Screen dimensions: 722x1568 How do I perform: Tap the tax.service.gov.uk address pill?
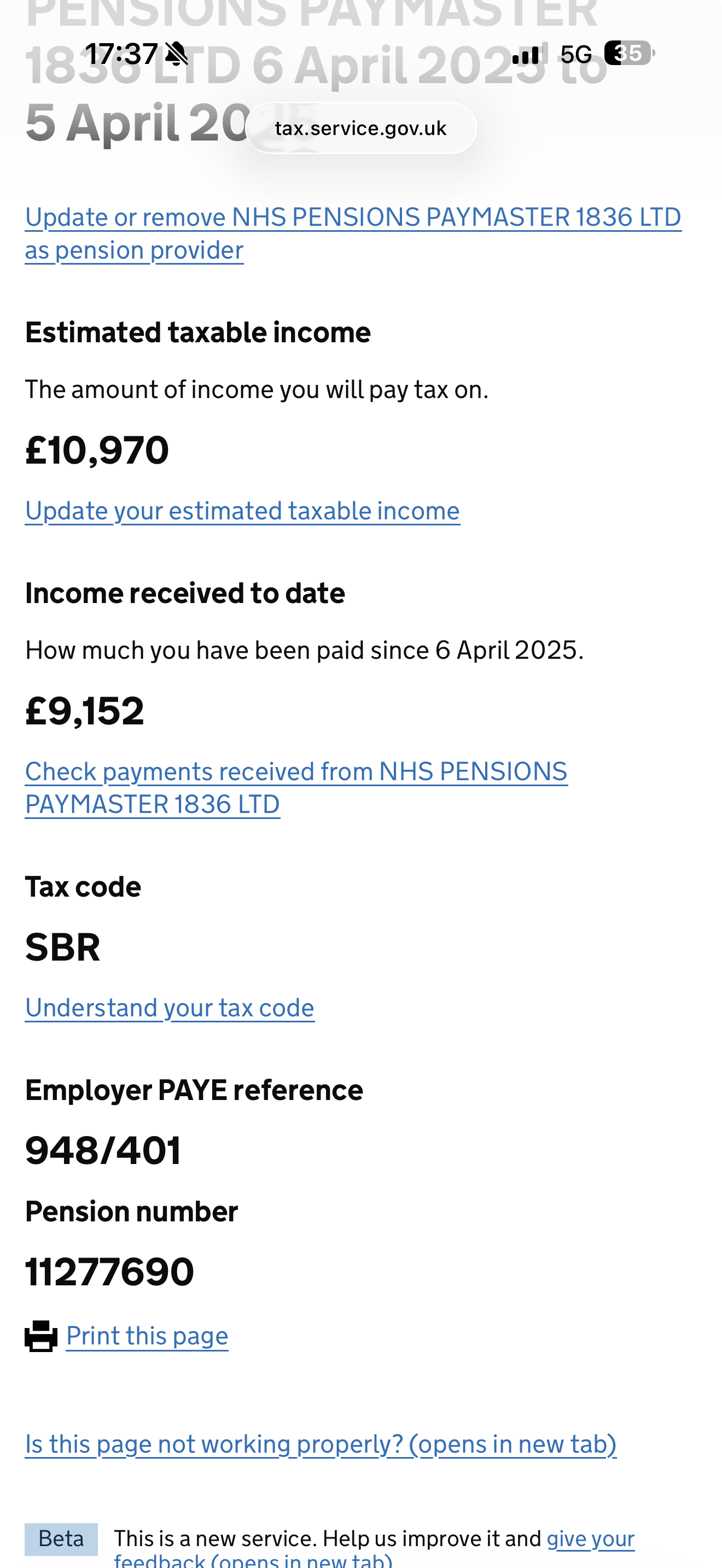pyautogui.click(x=361, y=128)
